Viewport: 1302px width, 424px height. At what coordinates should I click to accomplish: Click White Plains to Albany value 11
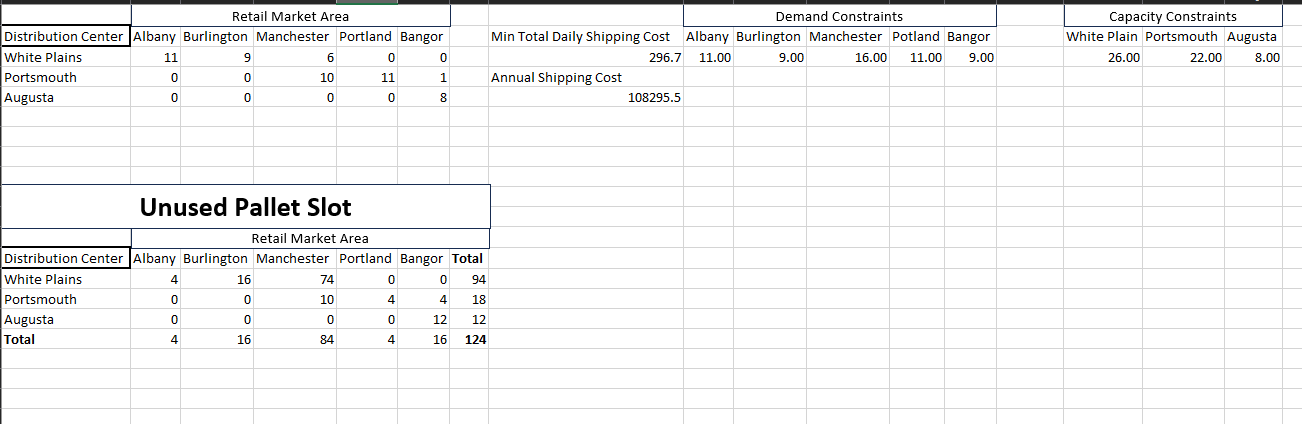[156, 57]
